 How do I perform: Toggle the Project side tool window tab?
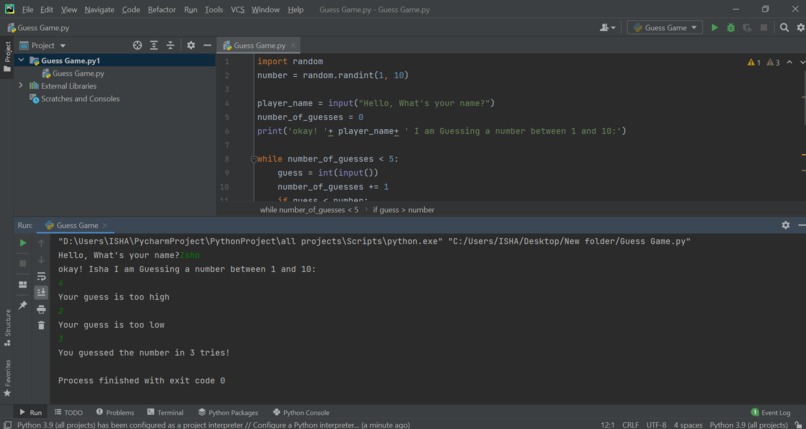click(7, 57)
